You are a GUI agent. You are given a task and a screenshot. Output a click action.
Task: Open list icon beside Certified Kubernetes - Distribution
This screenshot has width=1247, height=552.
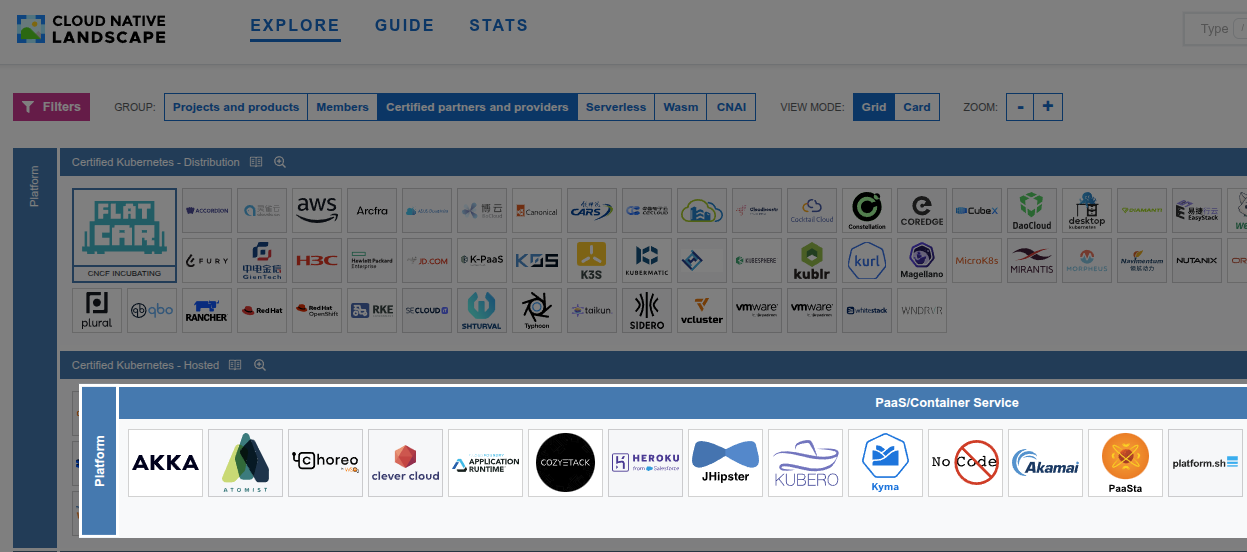tap(256, 162)
